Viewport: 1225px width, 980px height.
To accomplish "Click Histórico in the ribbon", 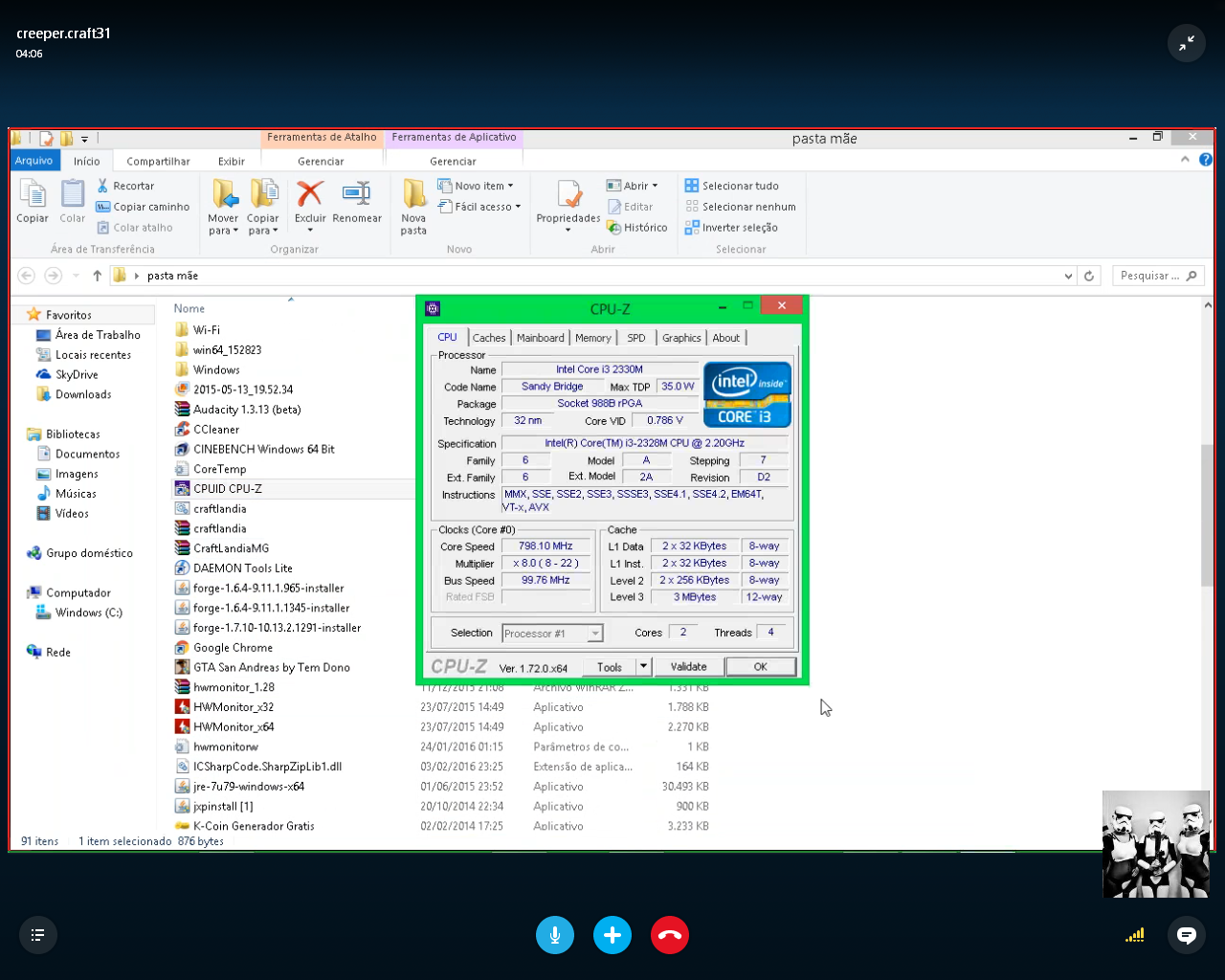I will (637, 228).
